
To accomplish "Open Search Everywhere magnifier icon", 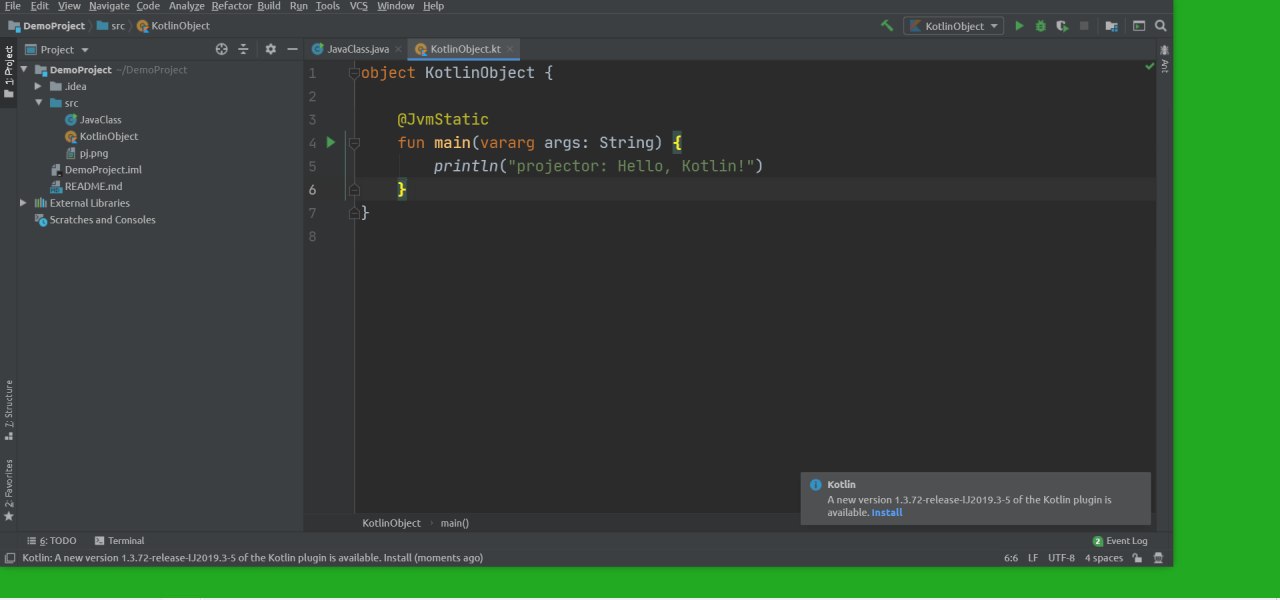I will pos(1161,26).
